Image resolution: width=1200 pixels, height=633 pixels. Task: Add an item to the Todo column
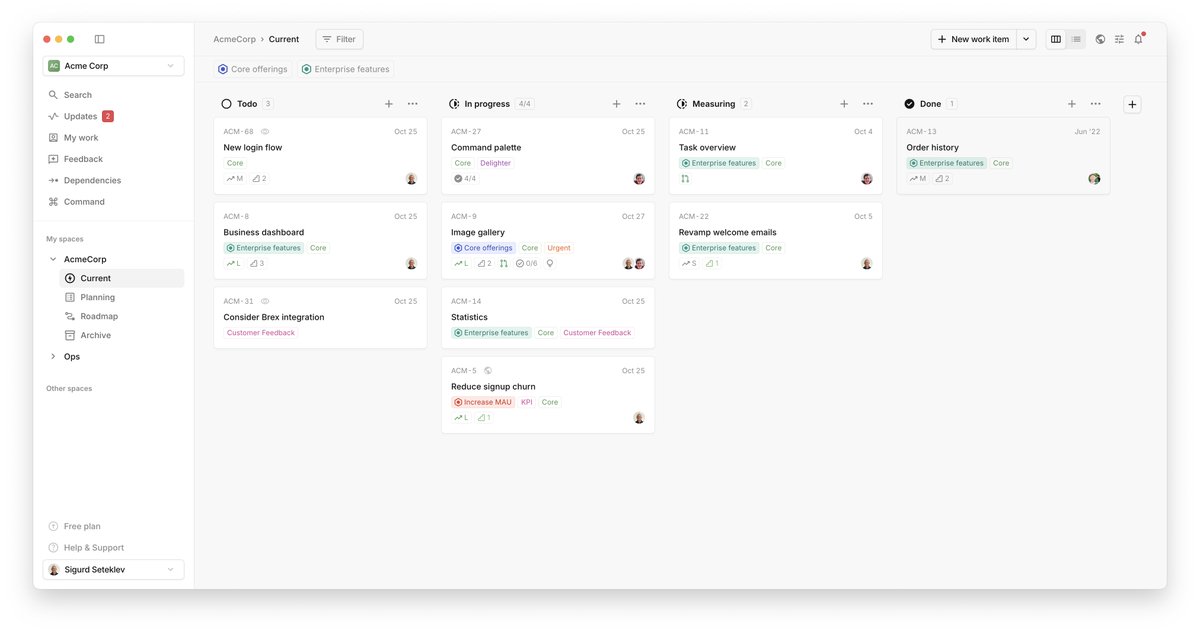[389, 104]
